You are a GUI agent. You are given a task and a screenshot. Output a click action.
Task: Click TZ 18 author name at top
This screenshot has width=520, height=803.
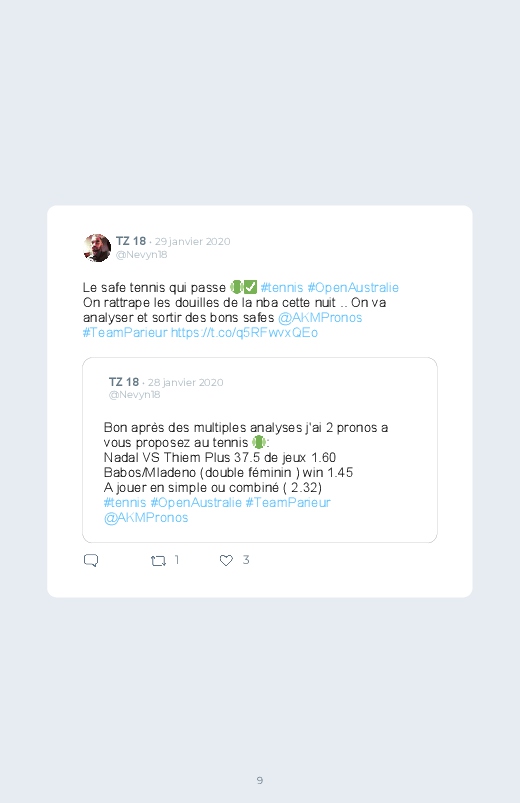(131, 241)
